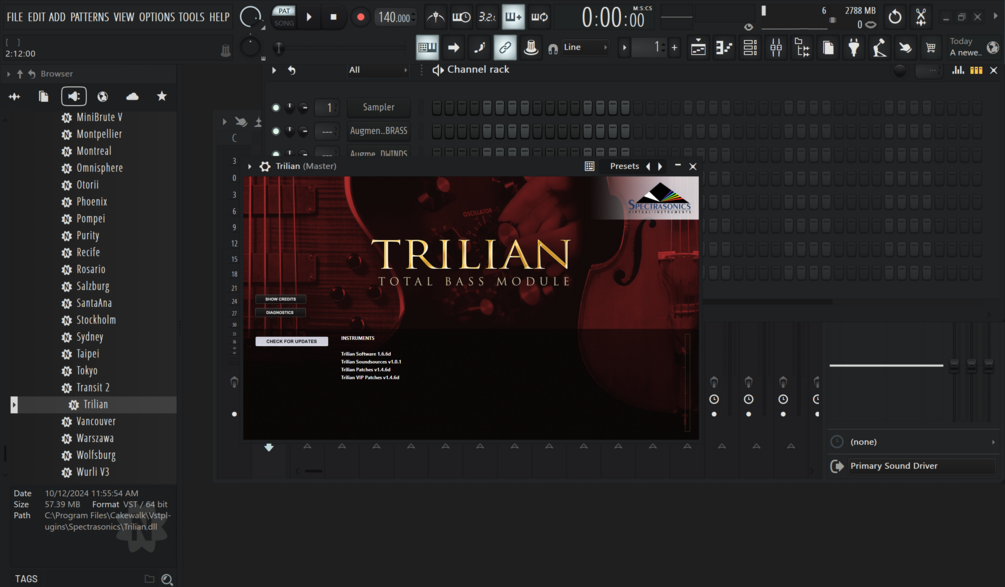
Task: Open the Piano roll window
Action: tap(724, 47)
